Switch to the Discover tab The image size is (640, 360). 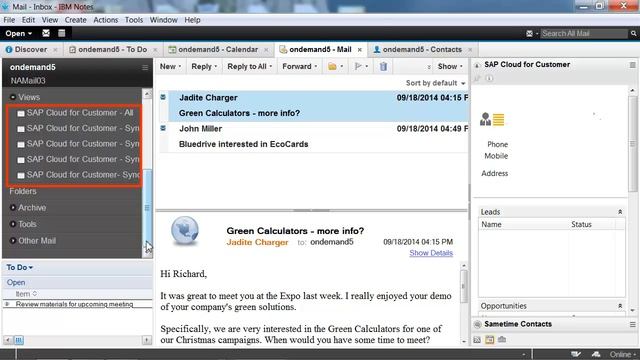[x=27, y=49]
